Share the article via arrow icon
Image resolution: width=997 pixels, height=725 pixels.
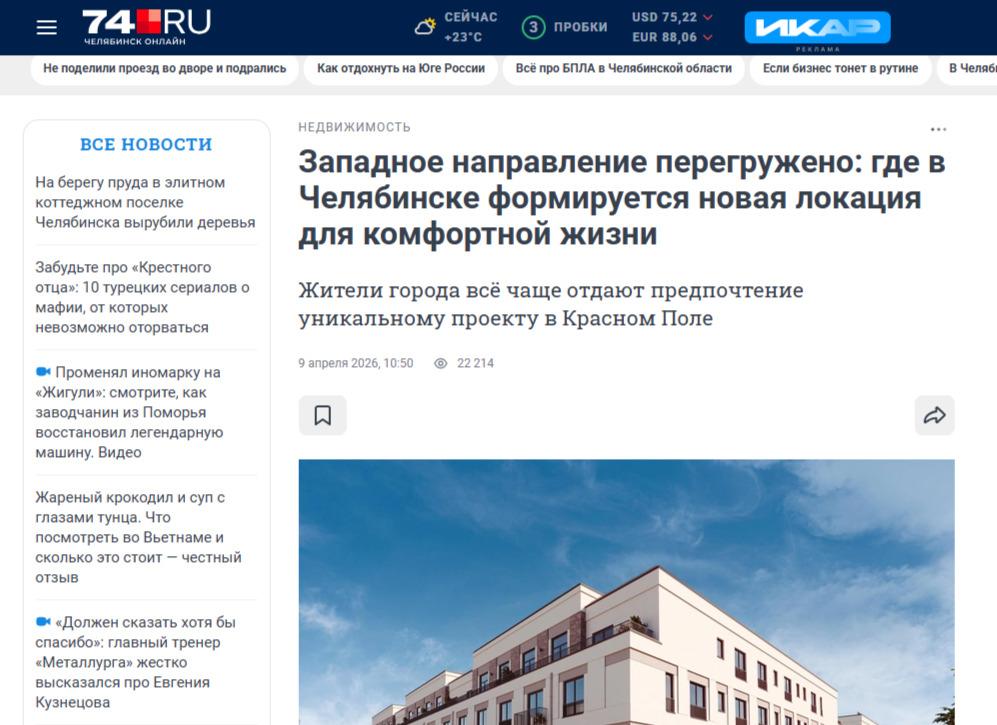click(x=934, y=415)
